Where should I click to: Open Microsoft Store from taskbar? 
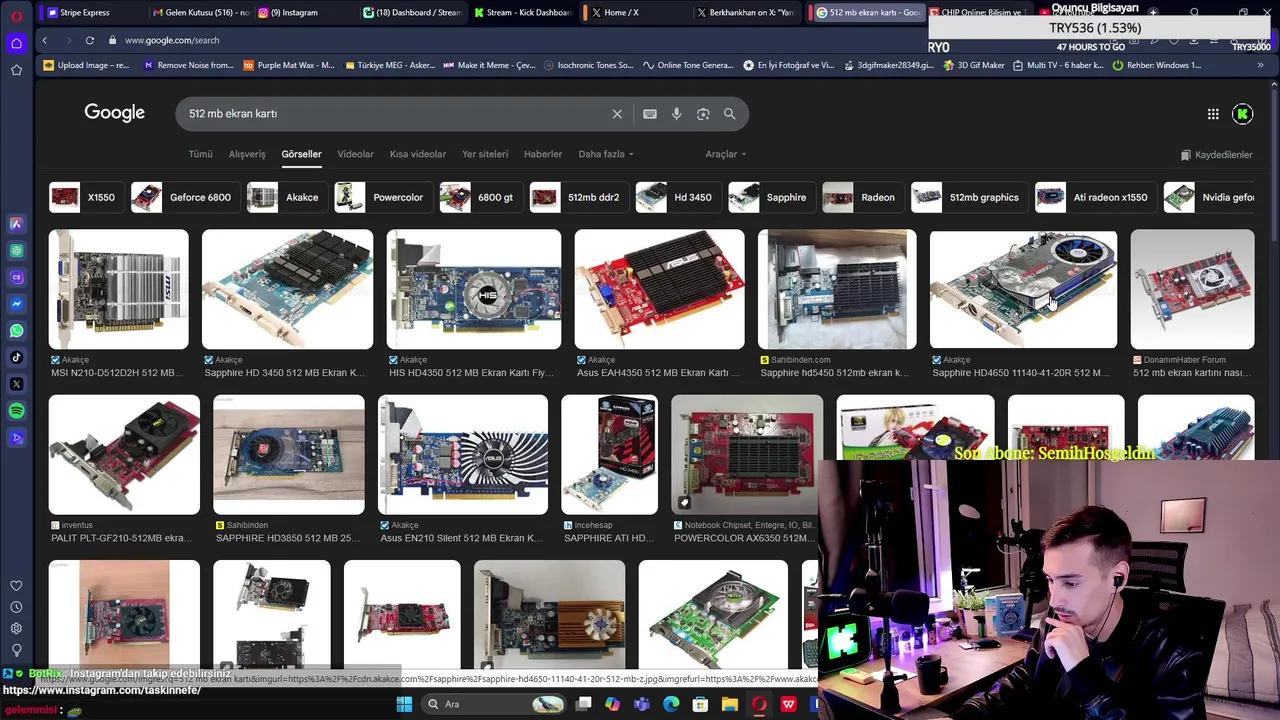[700, 704]
